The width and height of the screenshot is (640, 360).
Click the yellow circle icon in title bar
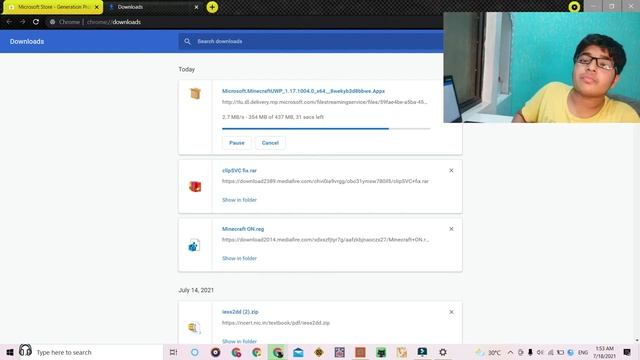click(574, 7)
